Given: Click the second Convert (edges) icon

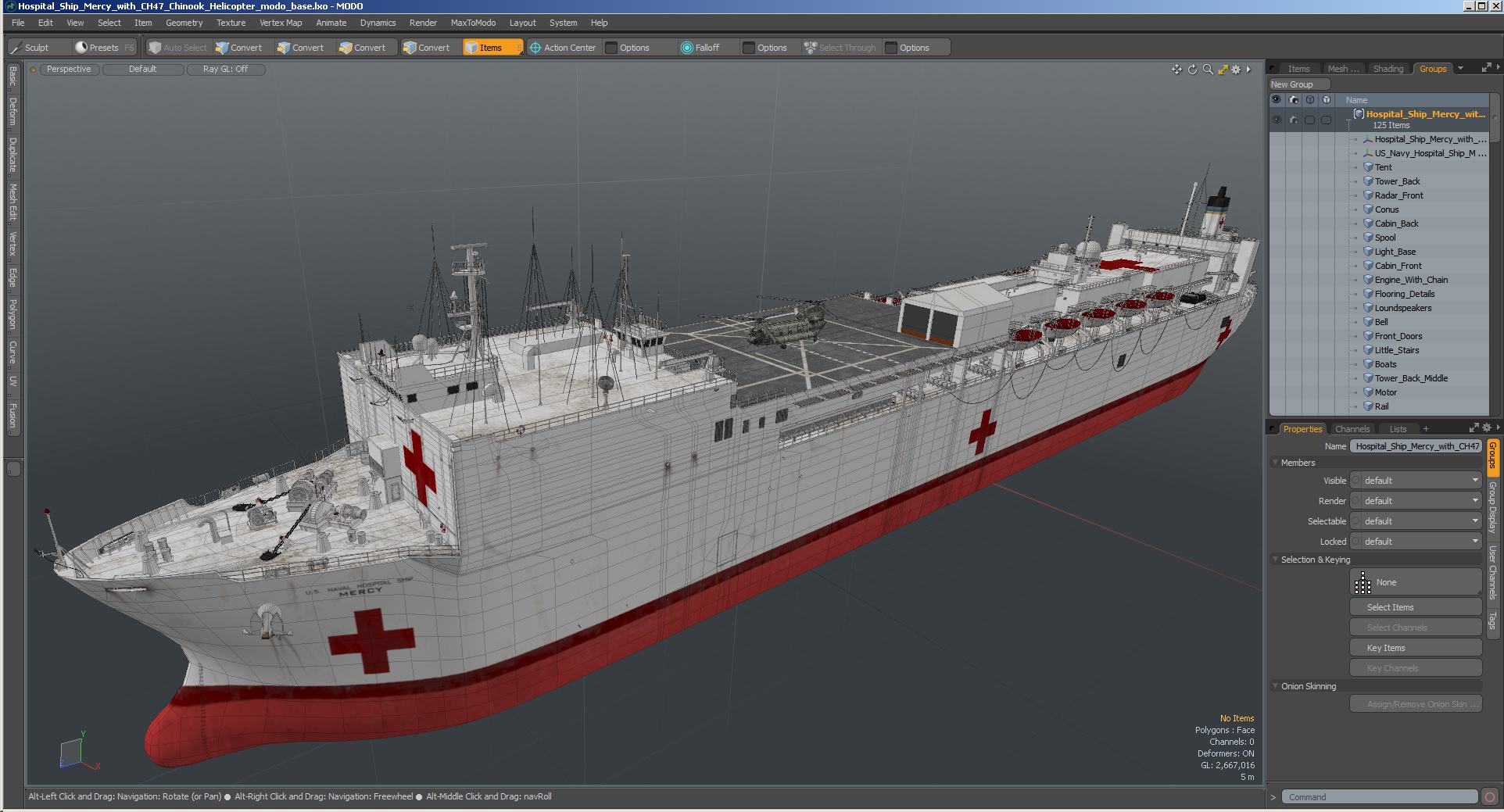Looking at the screenshot, I should click(x=284, y=48).
